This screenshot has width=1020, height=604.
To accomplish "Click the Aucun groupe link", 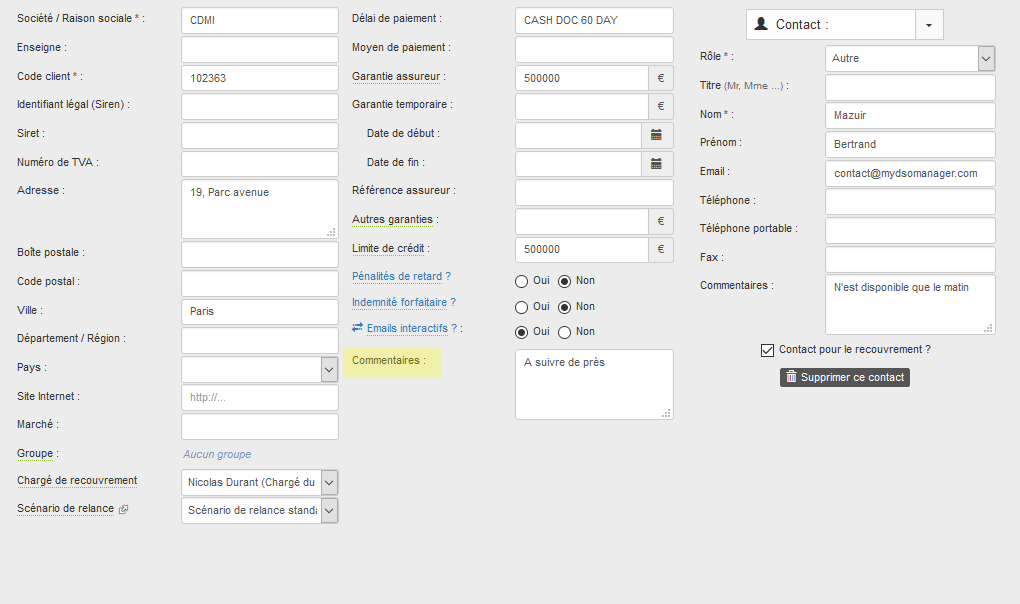I will tap(217, 454).
